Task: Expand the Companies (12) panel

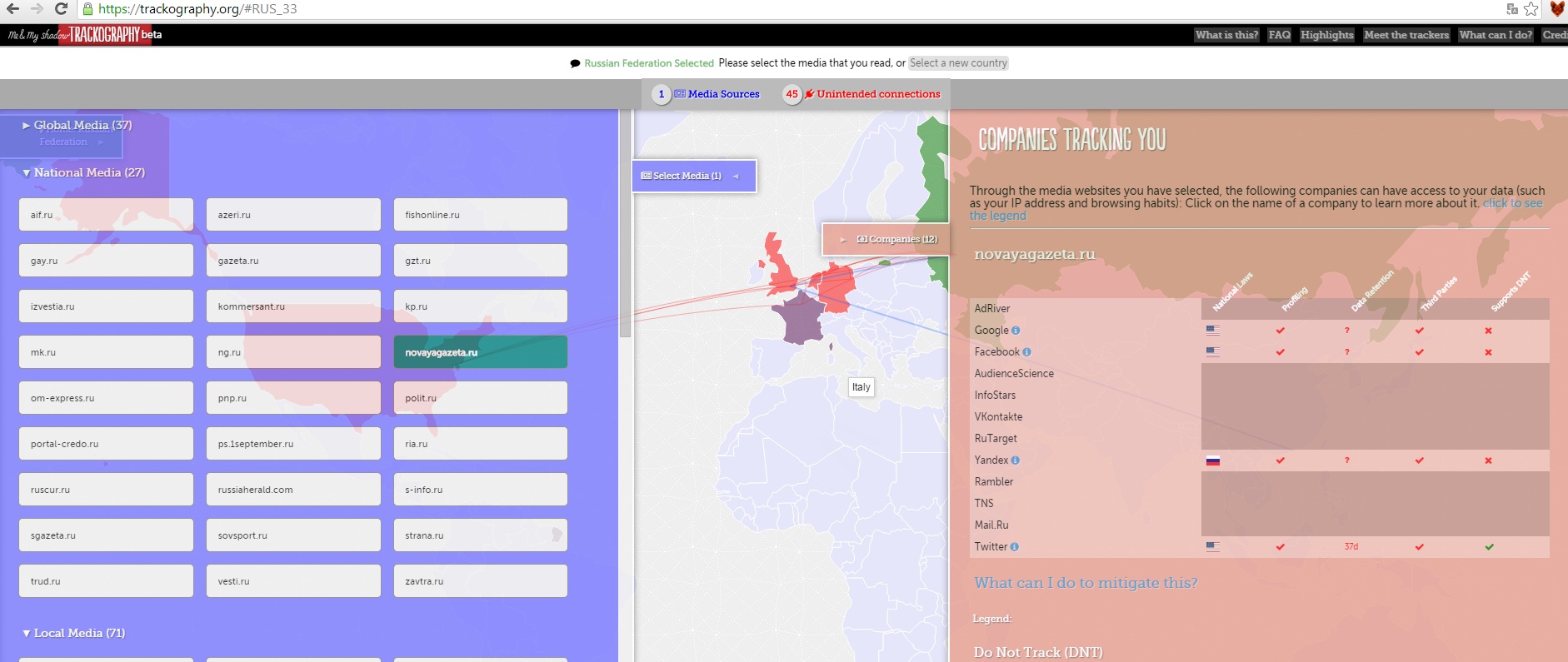Action: coord(885,239)
